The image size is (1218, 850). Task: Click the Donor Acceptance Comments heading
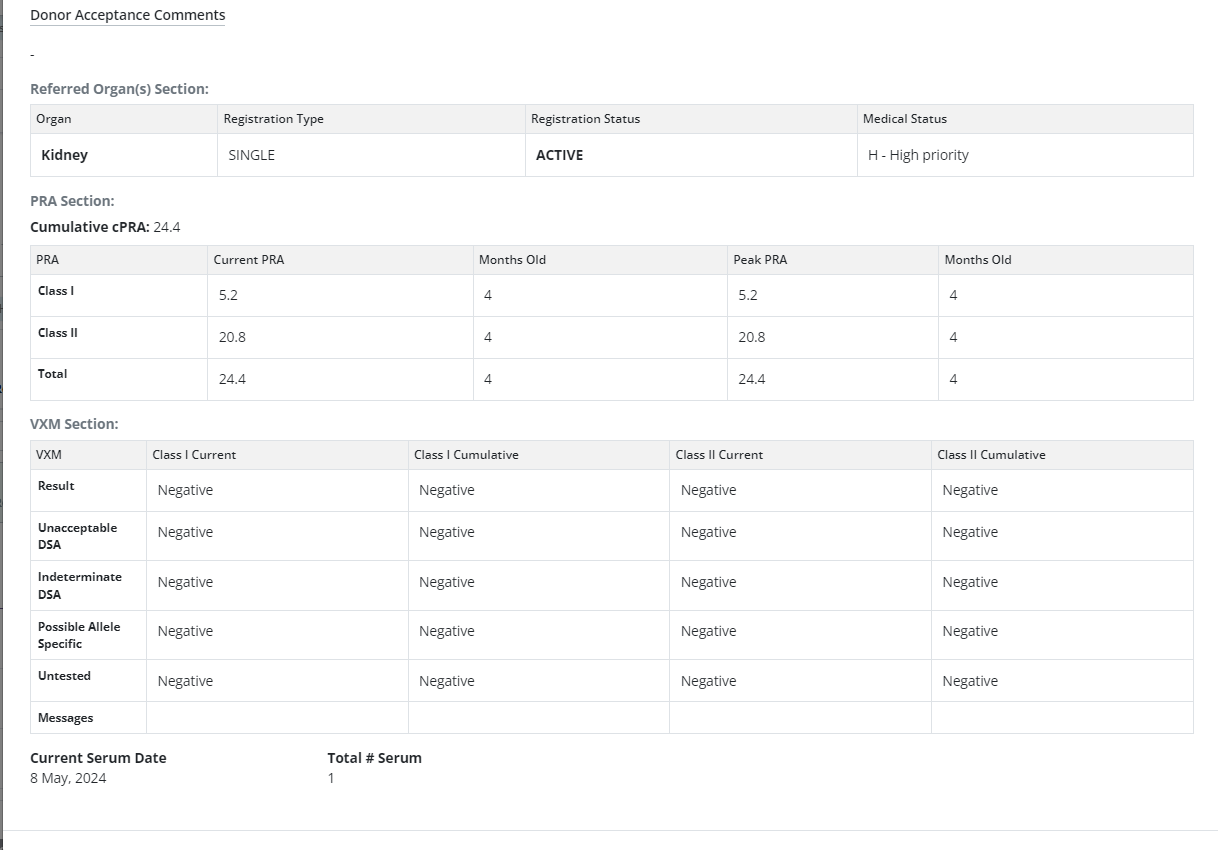pos(127,15)
